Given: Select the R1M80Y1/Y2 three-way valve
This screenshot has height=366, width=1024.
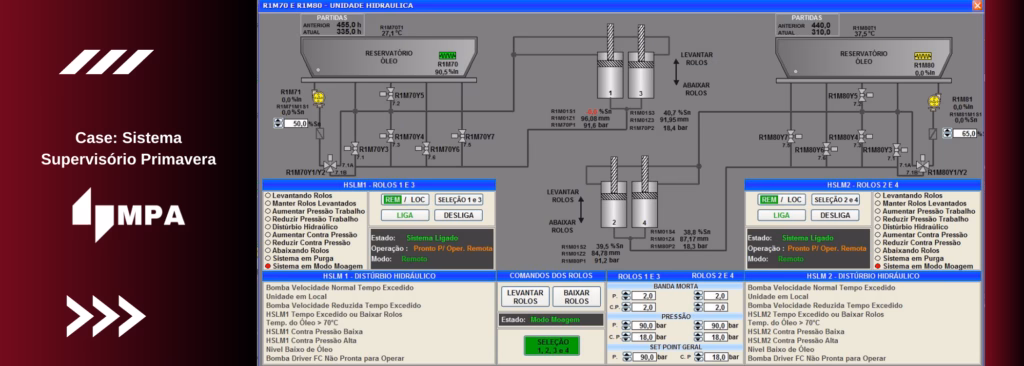Looking at the screenshot, I should coord(922,164).
